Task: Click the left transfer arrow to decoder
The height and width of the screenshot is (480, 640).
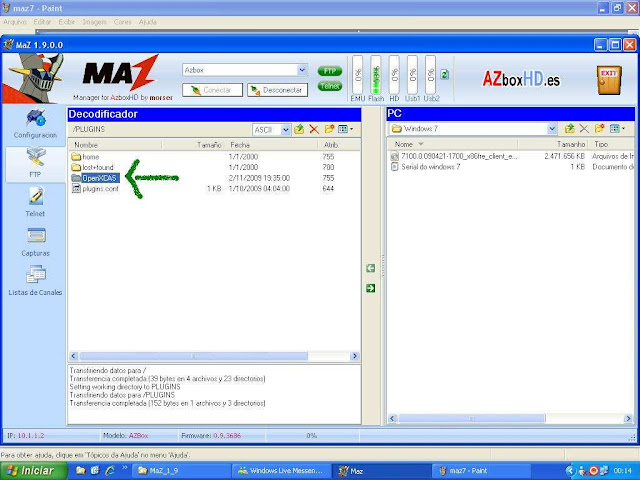Action: 370,269
